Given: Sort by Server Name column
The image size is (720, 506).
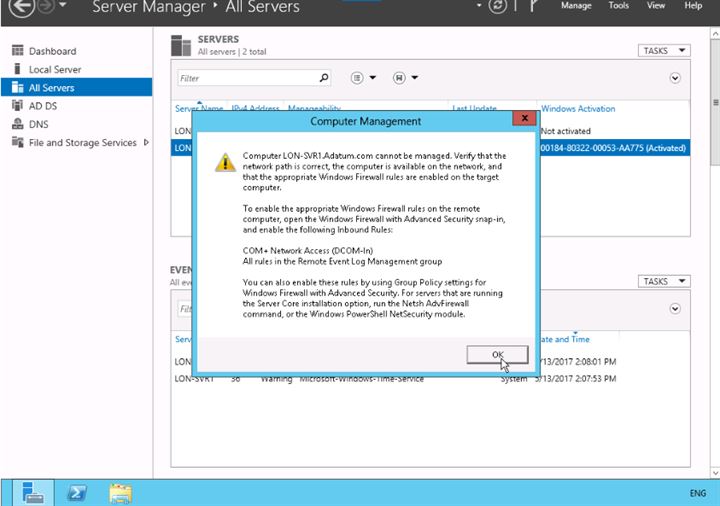Looking at the screenshot, I should click(198, 109).
